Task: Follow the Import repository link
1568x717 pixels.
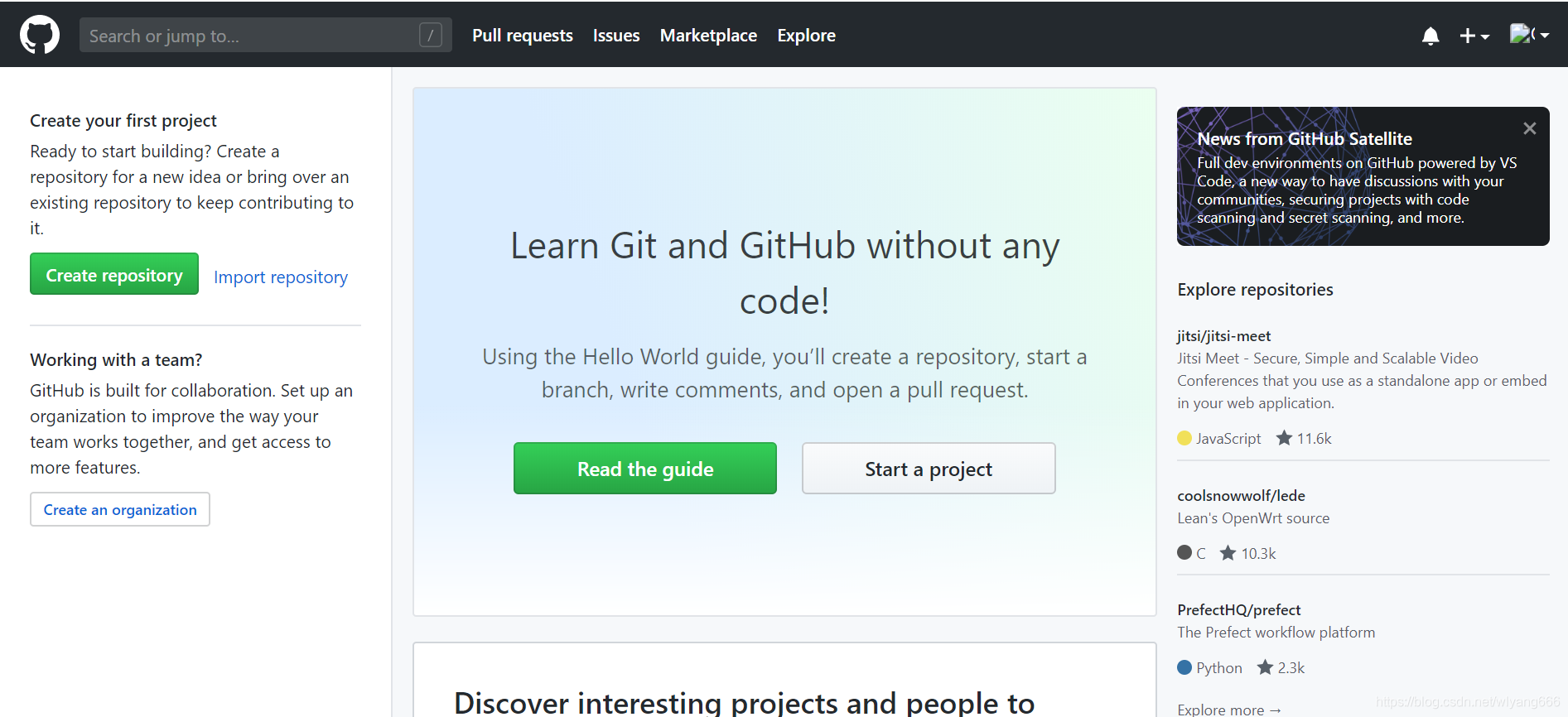Action: (x=281, y=277)
